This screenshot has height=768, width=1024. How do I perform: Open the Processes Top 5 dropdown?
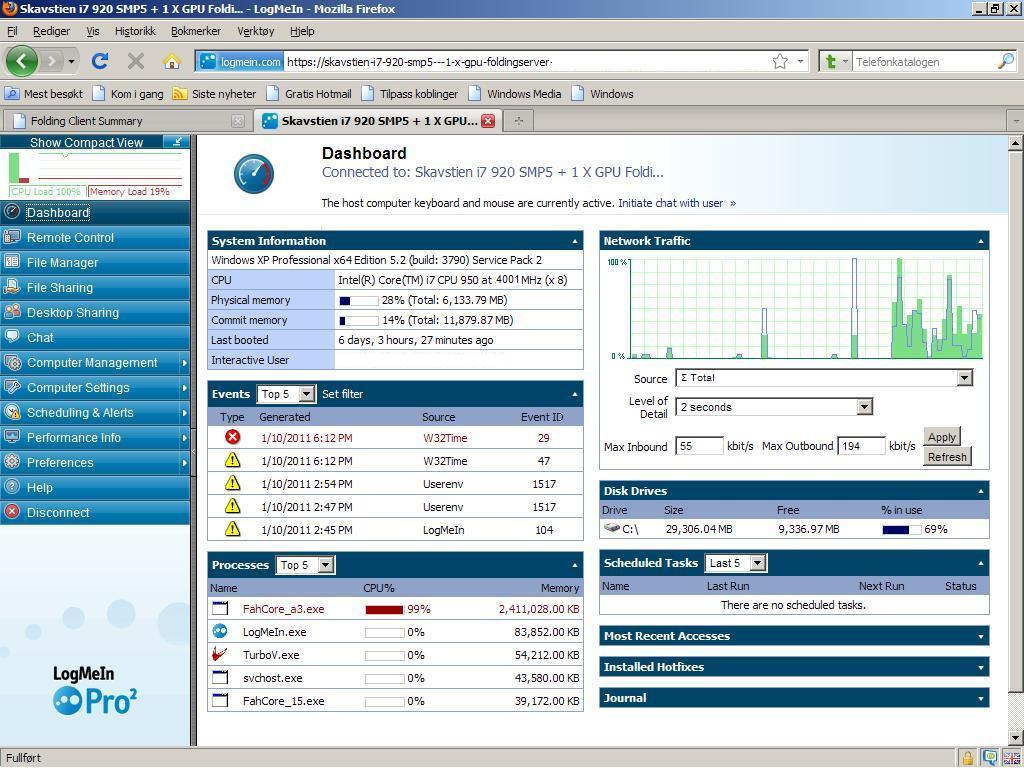pyautogui.click(x=306, y=565)
